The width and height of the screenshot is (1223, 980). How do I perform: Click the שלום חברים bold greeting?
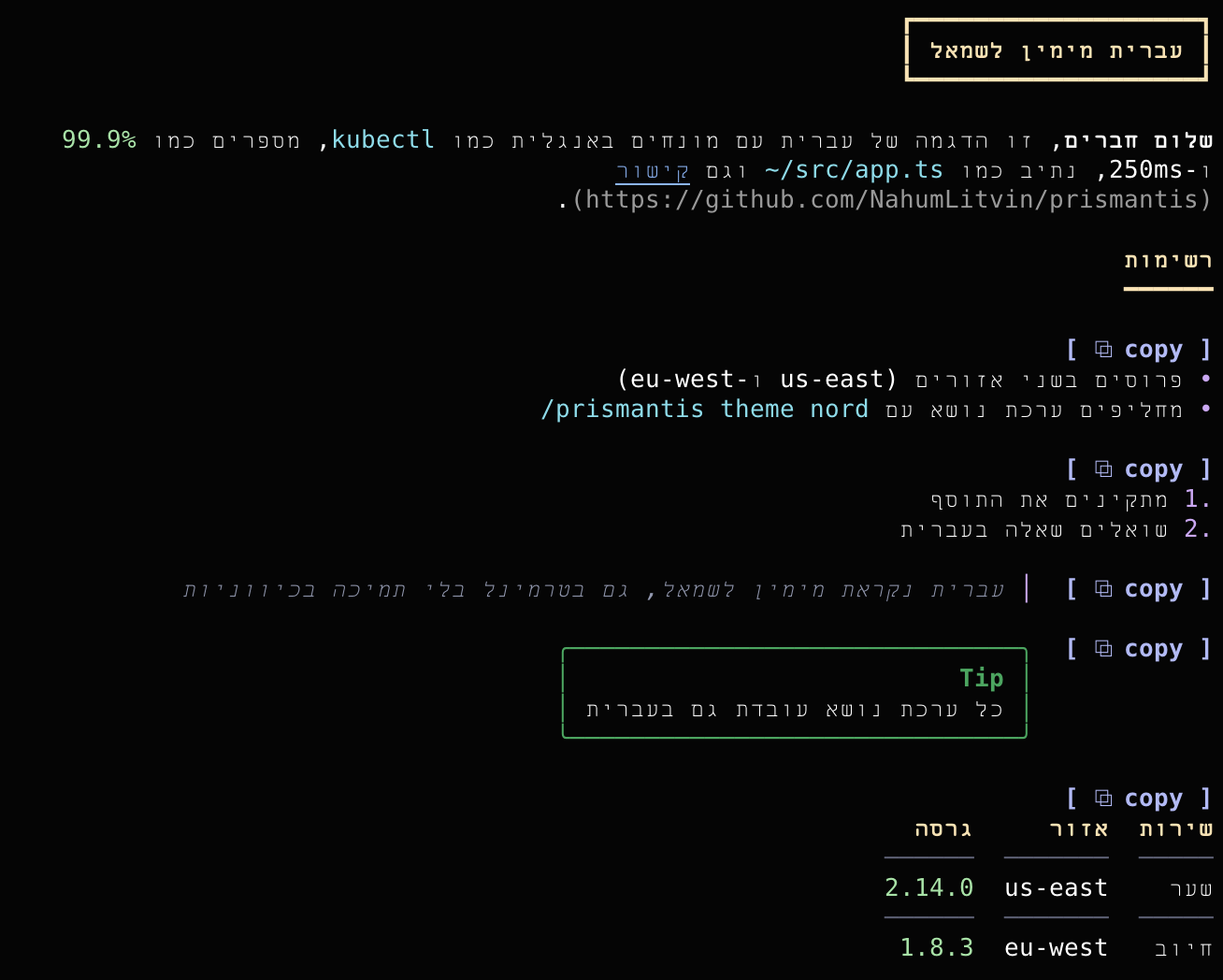point(1139,140)
